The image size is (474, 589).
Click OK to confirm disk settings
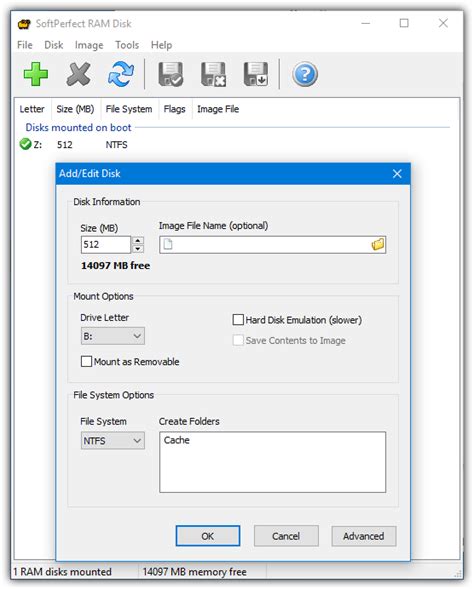tap(208, 536)
